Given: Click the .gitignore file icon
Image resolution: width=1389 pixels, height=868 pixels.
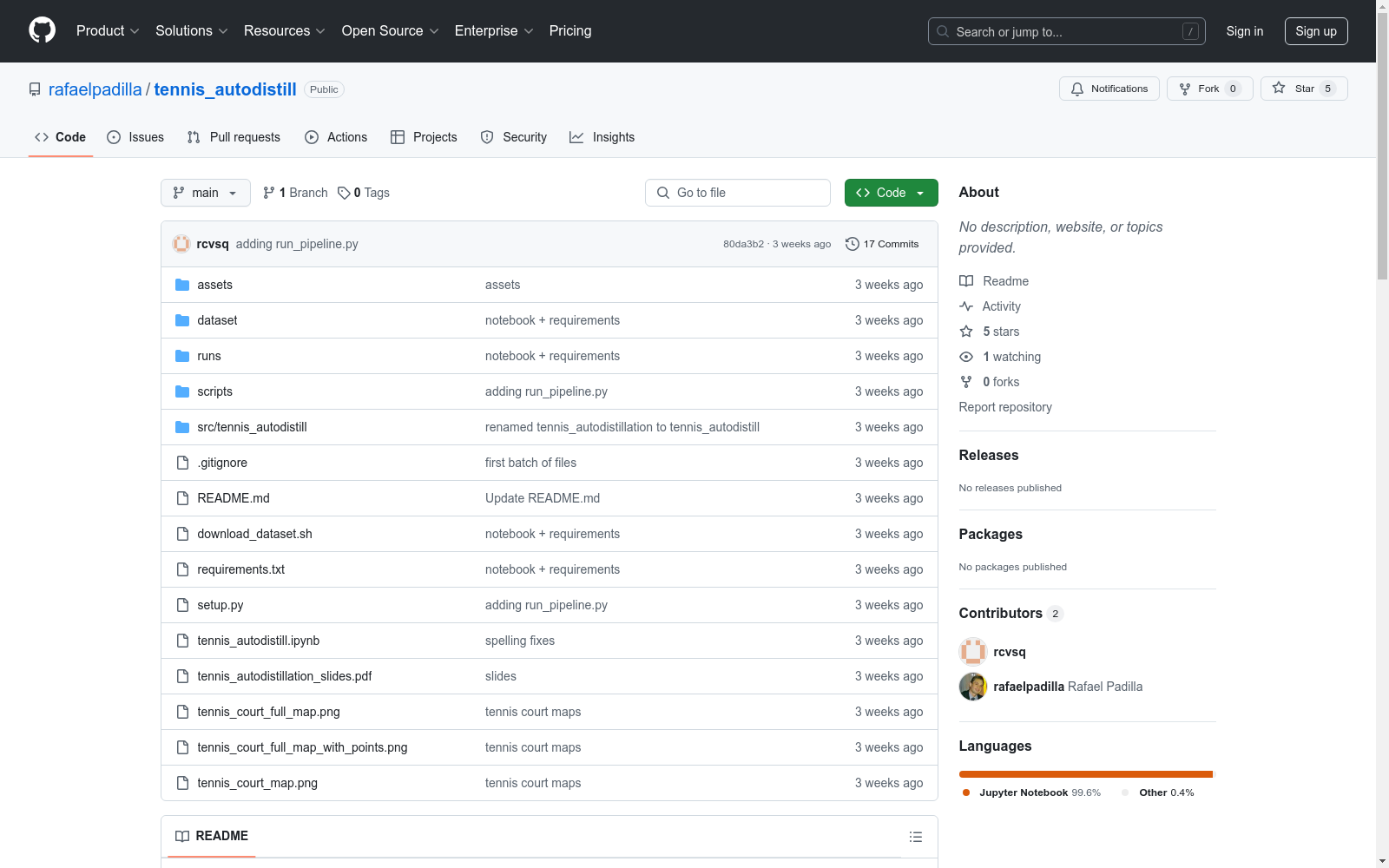Looking at the screenshot, I should pyautogui.click(x=182, y=463).
